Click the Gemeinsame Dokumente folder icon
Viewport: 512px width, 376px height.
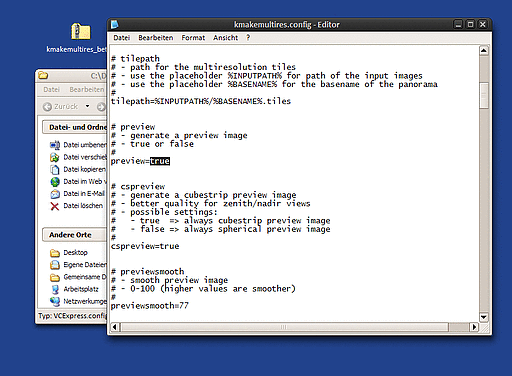55,277
